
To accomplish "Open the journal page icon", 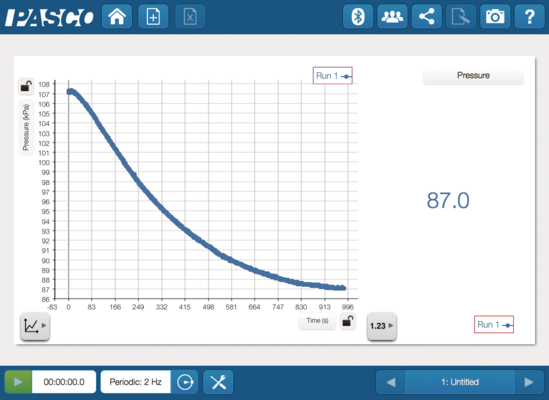I will (461, 16).
